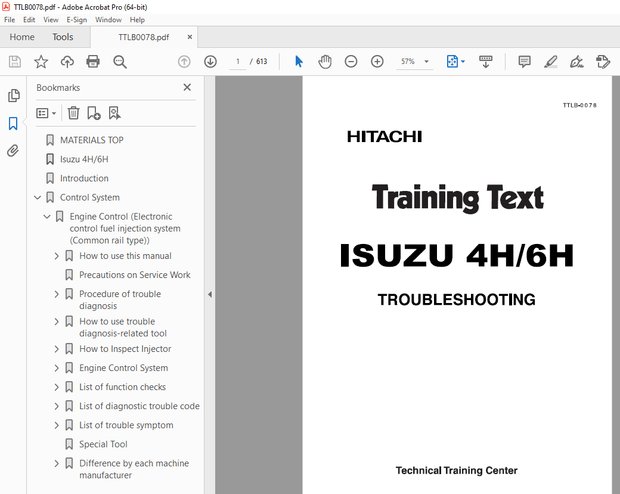
Task: Close the Bookmarks panel
Action: [x=187, y=87]
